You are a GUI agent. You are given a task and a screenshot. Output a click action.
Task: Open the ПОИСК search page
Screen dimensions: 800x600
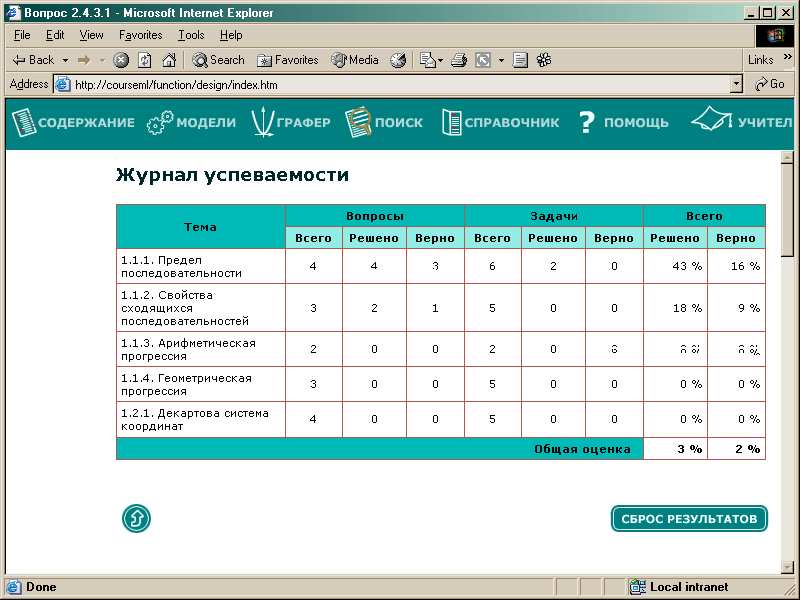(x=384, y=123)
